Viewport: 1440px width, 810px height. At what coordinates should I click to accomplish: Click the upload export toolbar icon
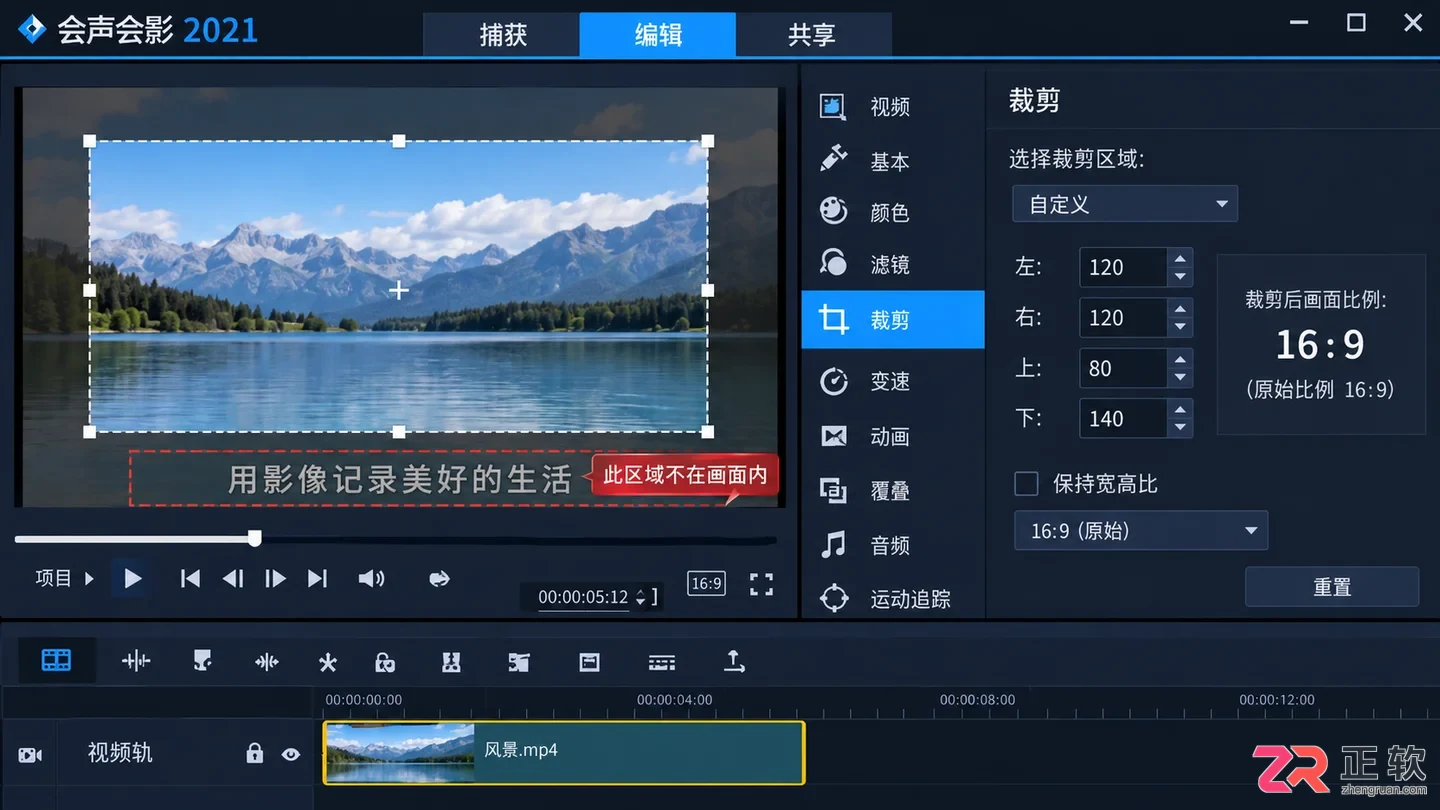(734, 661)
